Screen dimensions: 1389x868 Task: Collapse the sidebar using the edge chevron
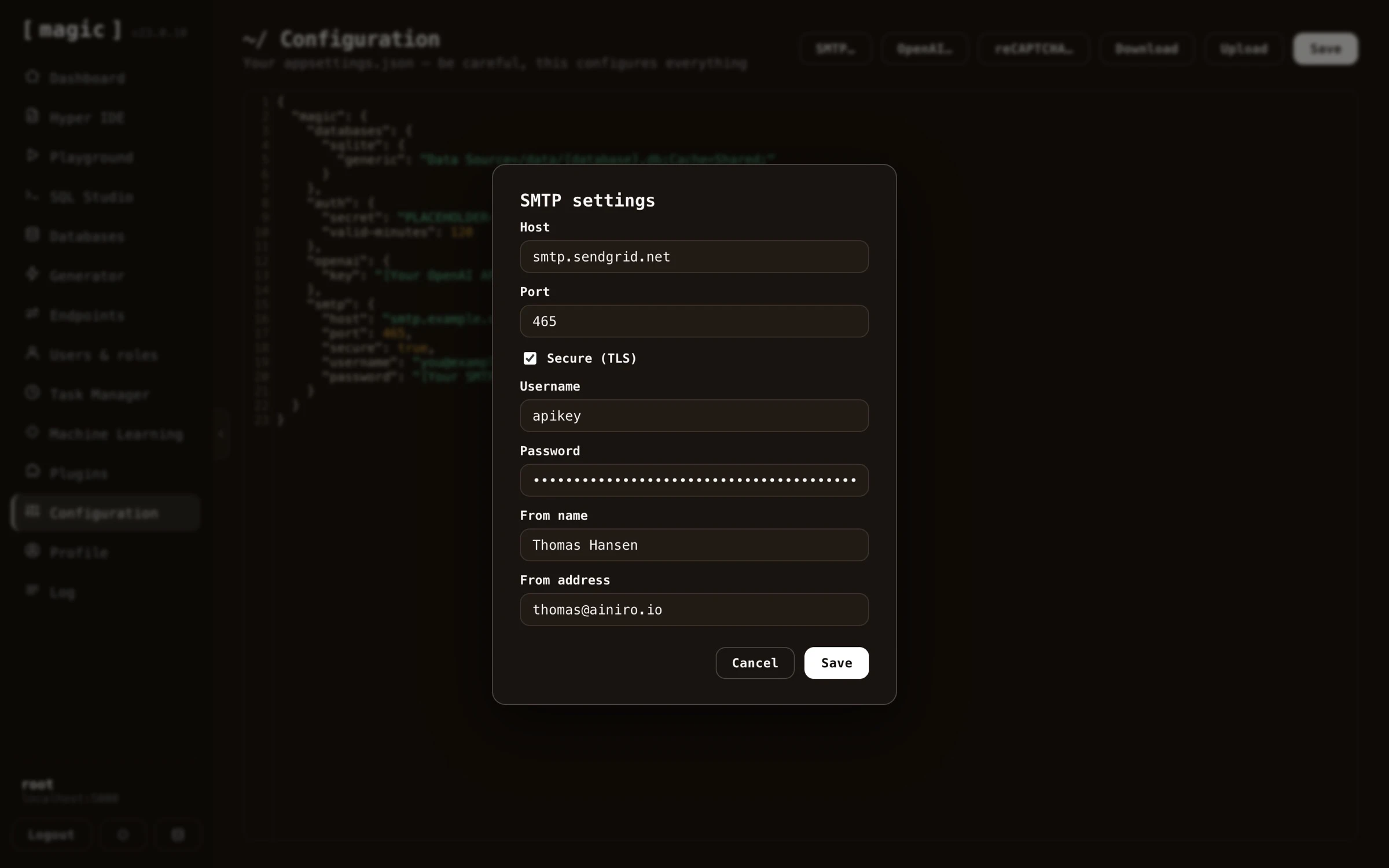221,433
